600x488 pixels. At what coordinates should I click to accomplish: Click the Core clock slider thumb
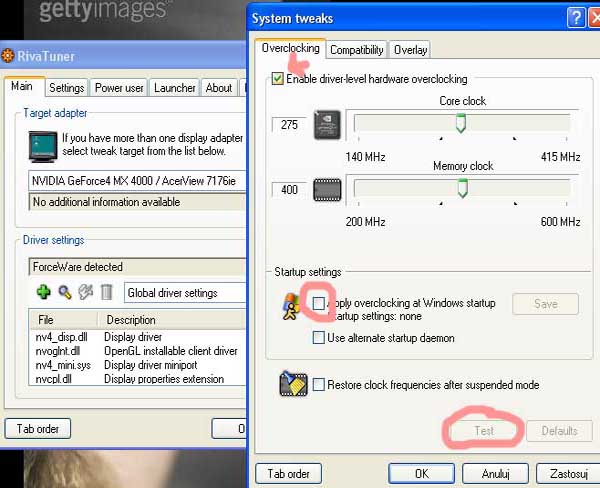click(461, 123)
